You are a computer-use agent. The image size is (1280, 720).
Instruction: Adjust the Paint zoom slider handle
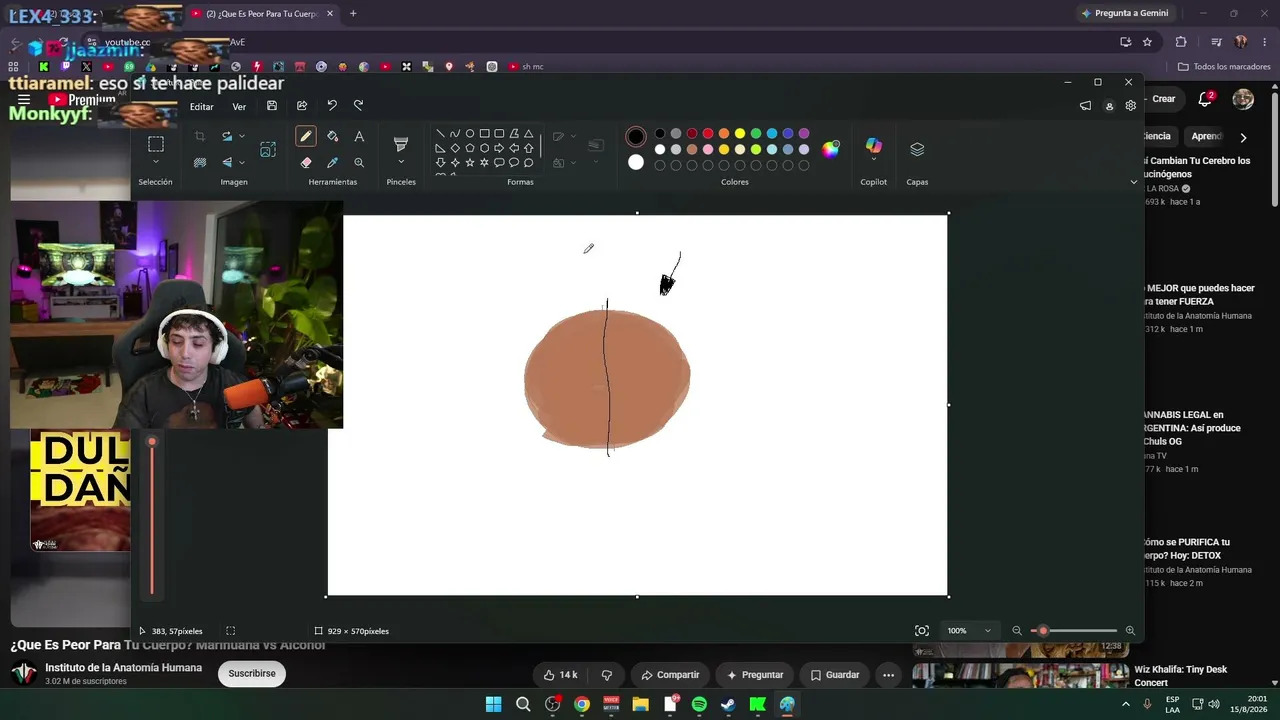(x=1043, y=631)
